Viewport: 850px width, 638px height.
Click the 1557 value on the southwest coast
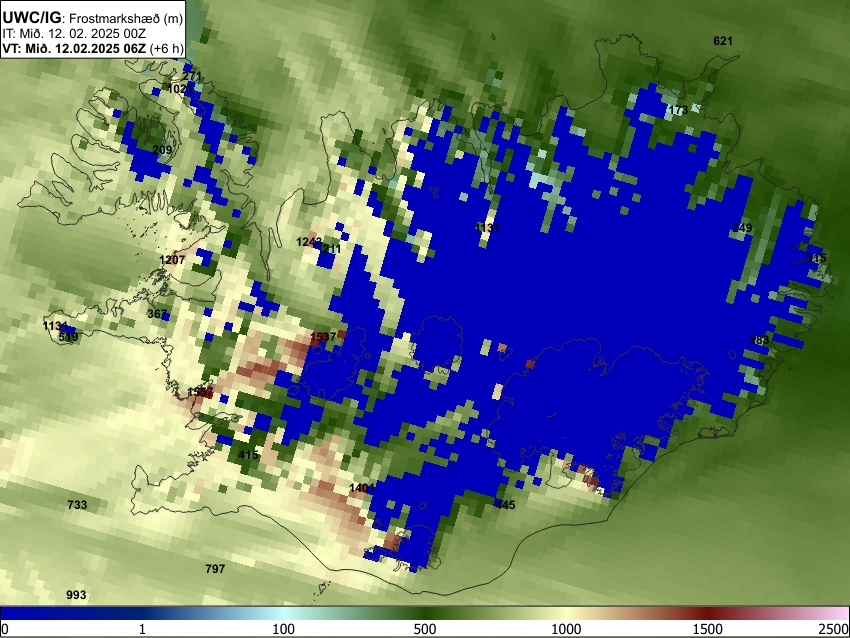click(x=200, y=391)
